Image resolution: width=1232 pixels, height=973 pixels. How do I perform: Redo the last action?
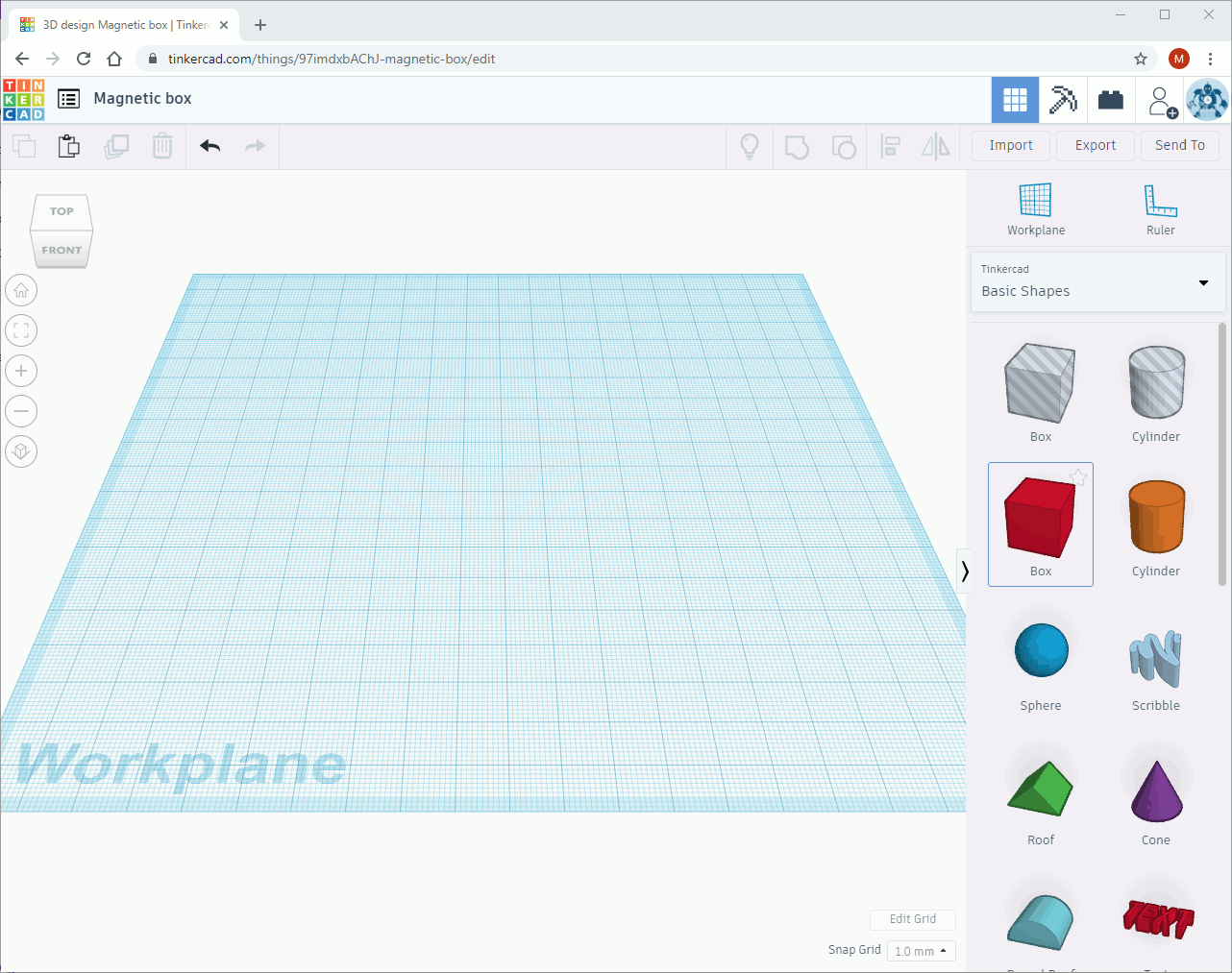(255, 146)
